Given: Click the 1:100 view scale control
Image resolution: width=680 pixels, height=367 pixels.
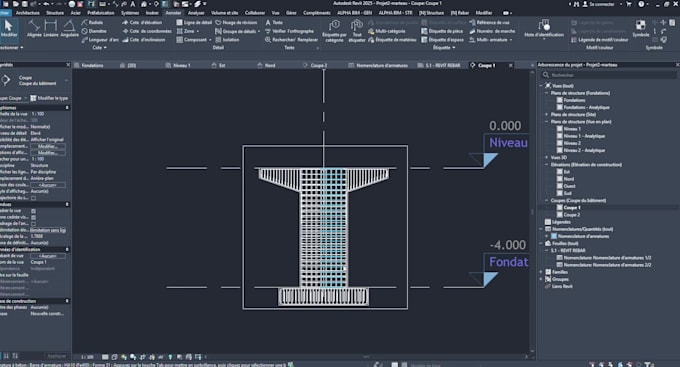Looking at the screenshot, I should (x=87, y=357).
